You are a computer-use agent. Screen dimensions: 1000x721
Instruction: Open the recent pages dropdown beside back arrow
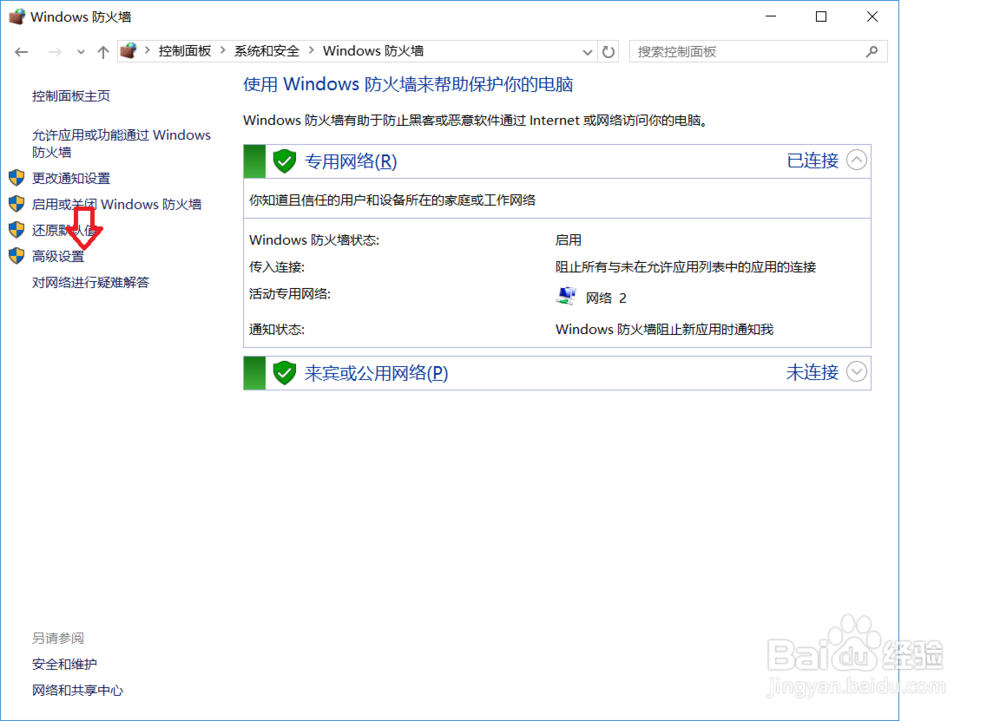coord(80,51)
